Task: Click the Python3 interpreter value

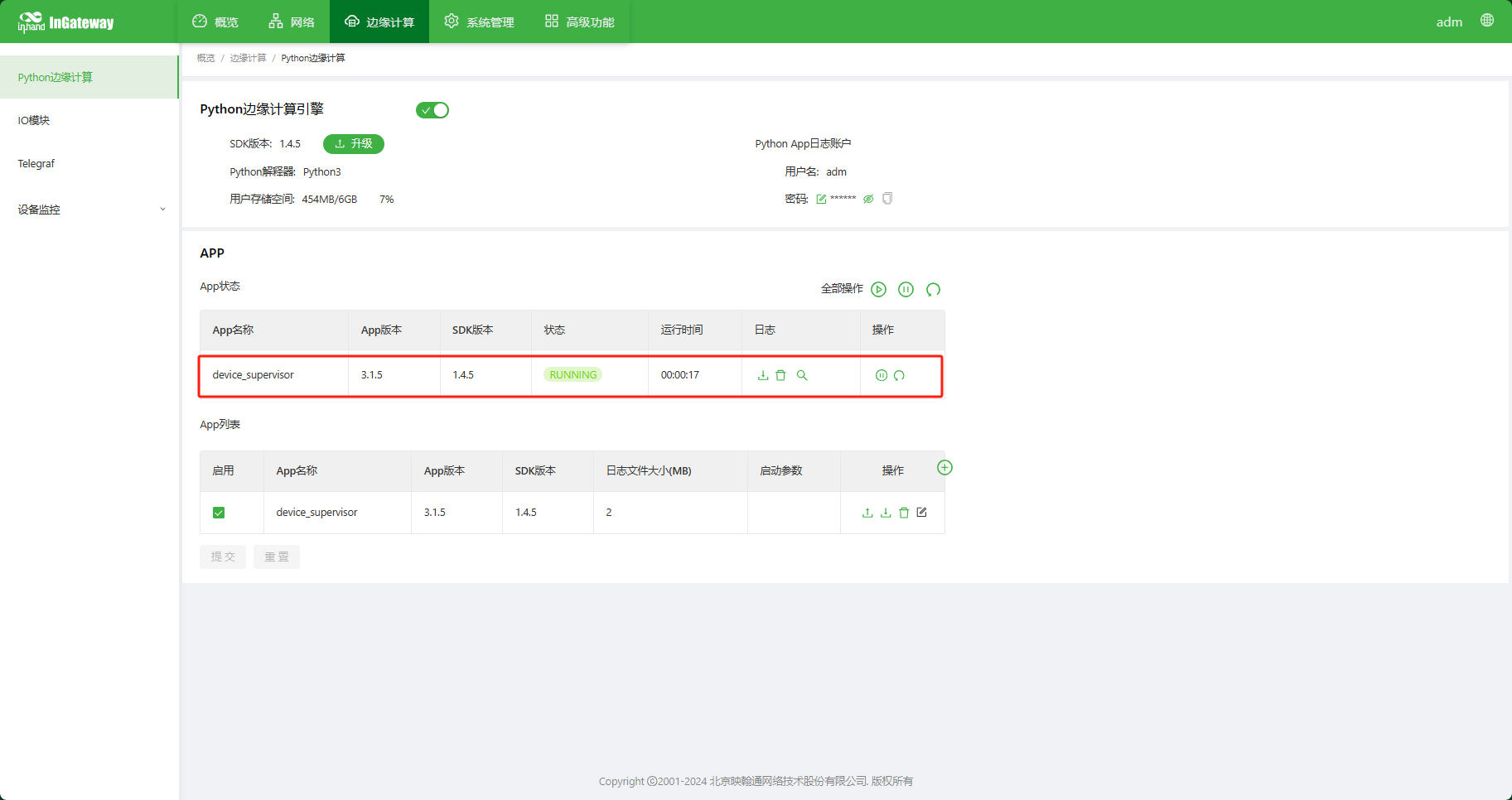Action: click(x=321, y=172)
